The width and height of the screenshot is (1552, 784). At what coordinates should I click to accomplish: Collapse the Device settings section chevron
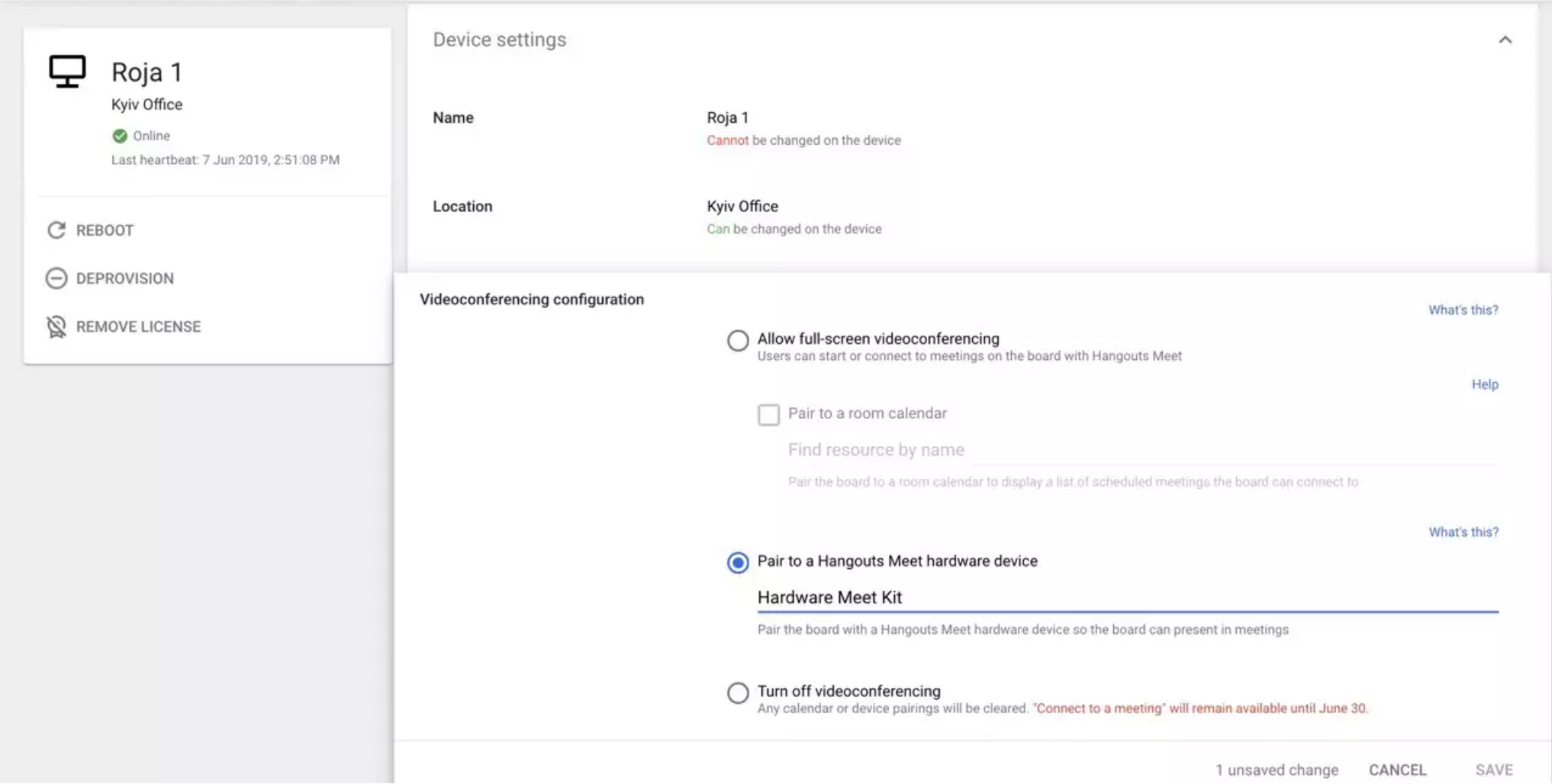[x=1505, y=40]
